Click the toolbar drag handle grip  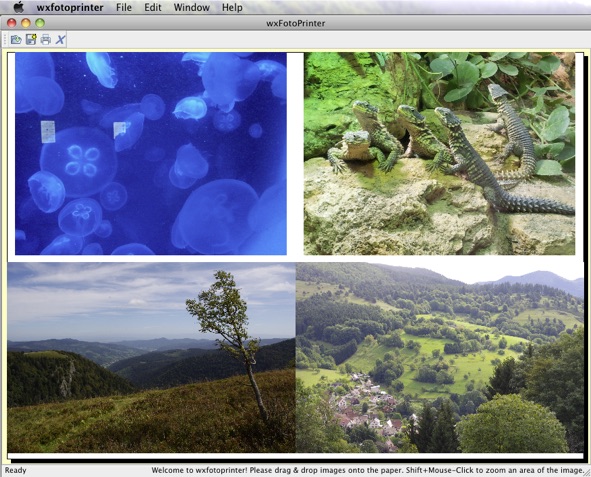coord(5,39)
